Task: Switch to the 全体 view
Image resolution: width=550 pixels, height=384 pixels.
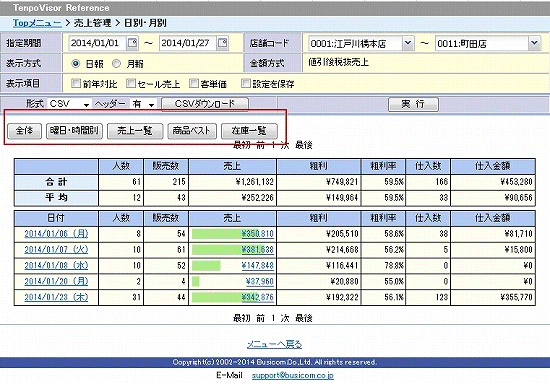Action: [25, 131]
